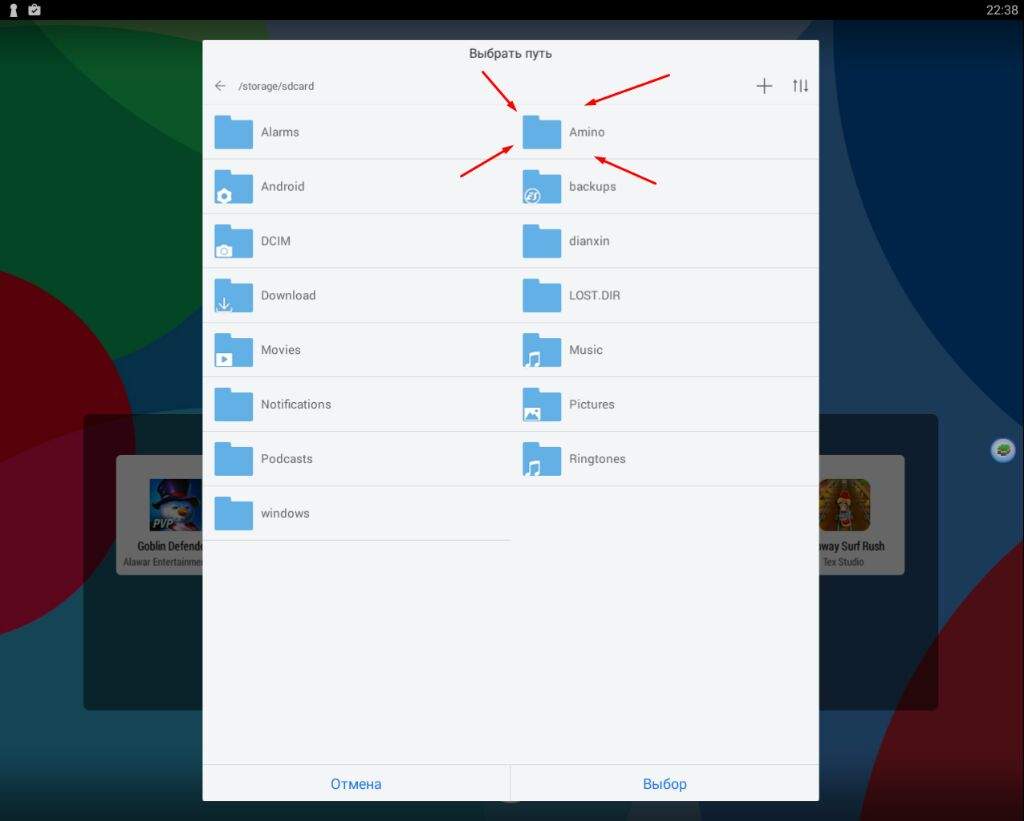The image size is (1024, 821).
Task: Open the Music folder icon
Action: 541,350
